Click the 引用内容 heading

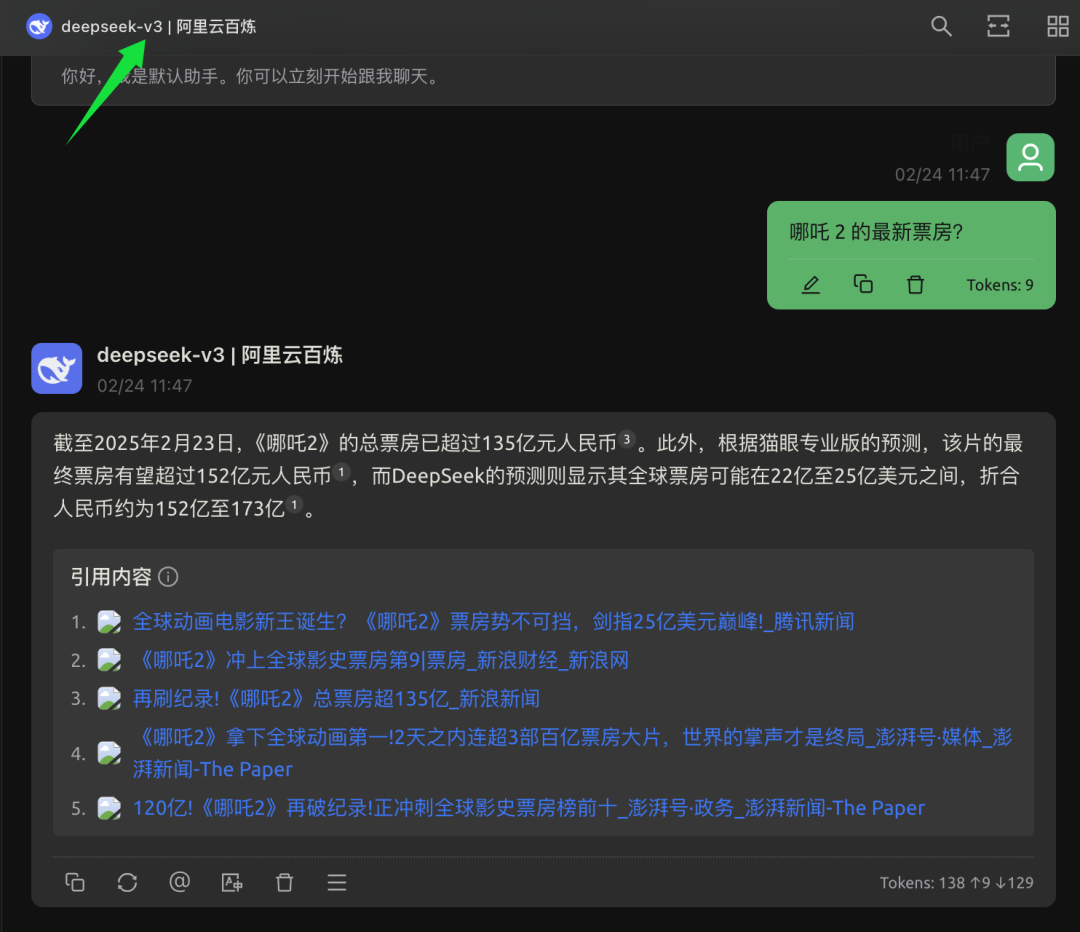point(111,577)
